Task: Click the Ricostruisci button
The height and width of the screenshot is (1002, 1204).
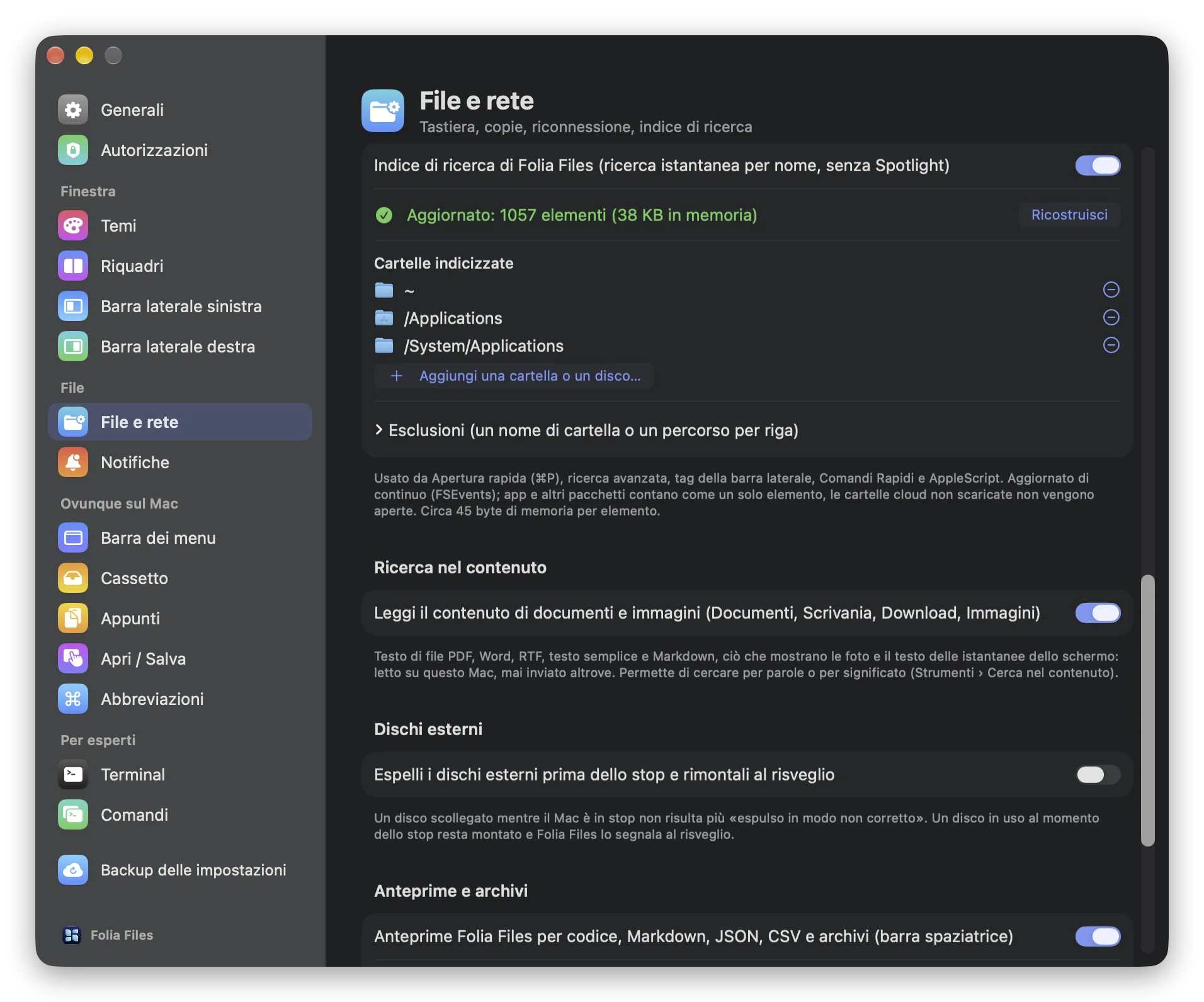Action: [1069, 215]
